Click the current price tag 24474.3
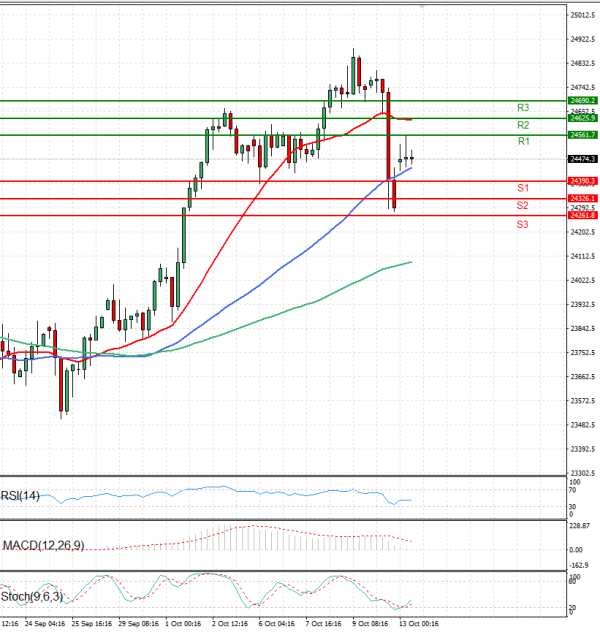600x632 pixels. pyautogui.click(x=582, y=159)
